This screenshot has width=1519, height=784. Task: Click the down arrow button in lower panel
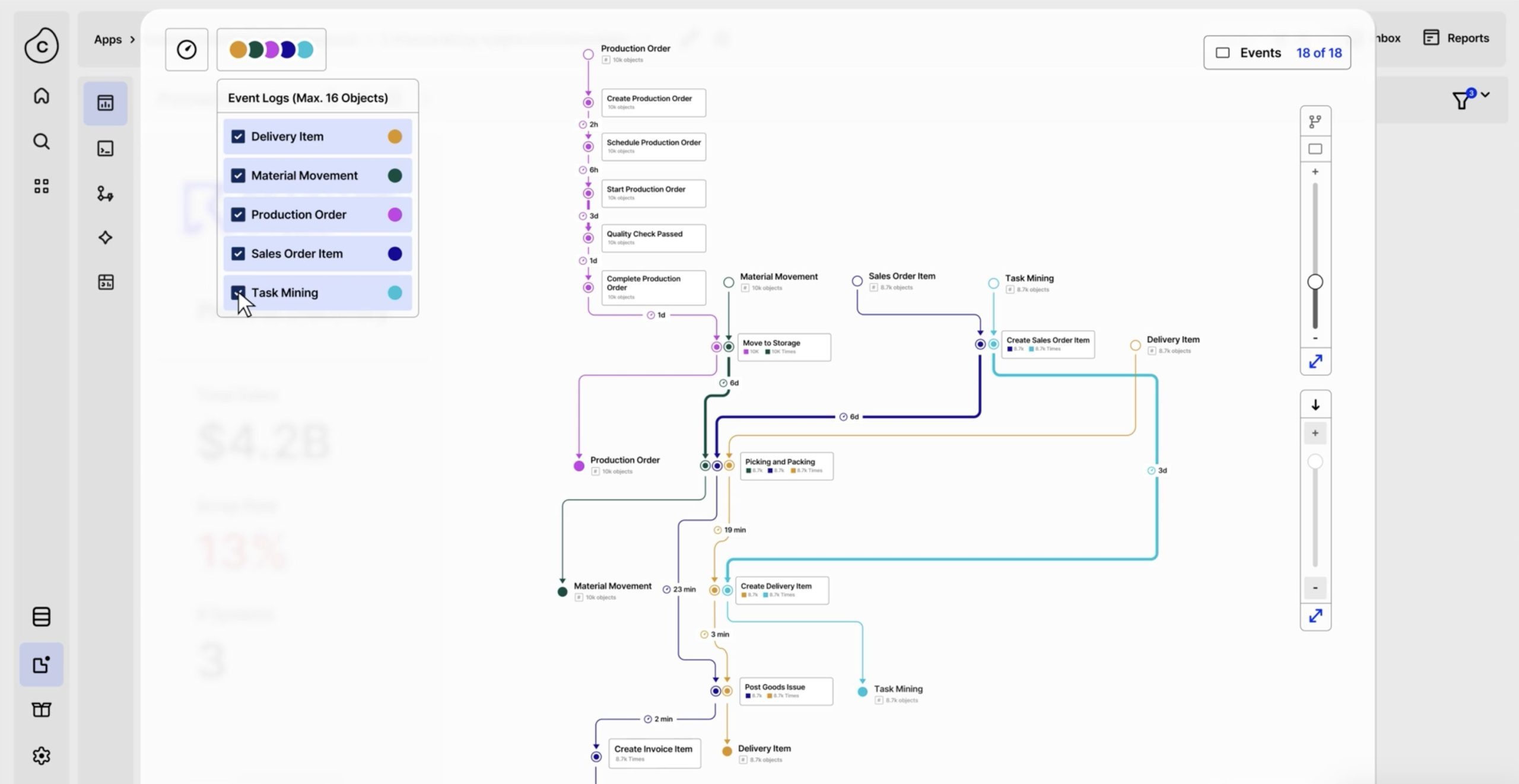tap(1315, 405)
